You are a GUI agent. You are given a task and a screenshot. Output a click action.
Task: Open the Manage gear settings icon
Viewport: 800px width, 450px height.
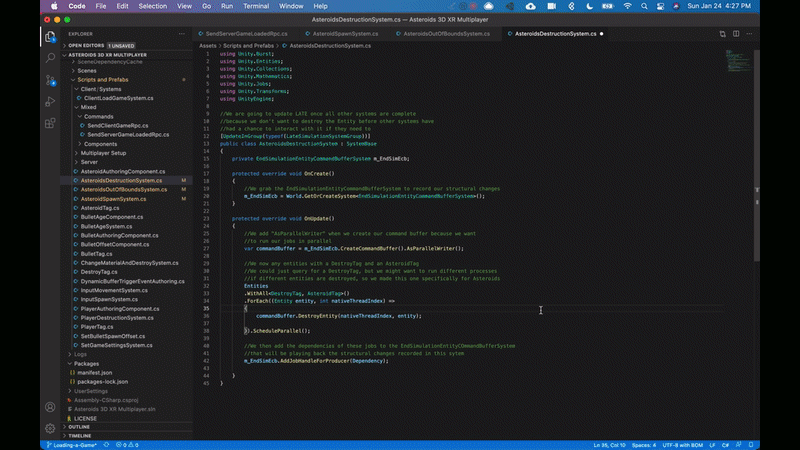pos(50,426)
